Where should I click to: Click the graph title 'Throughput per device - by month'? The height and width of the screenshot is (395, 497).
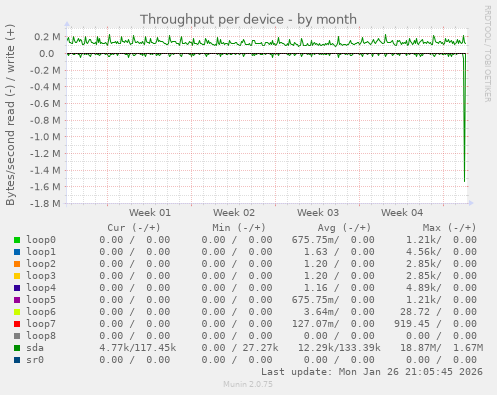click(x=248, y=19)
